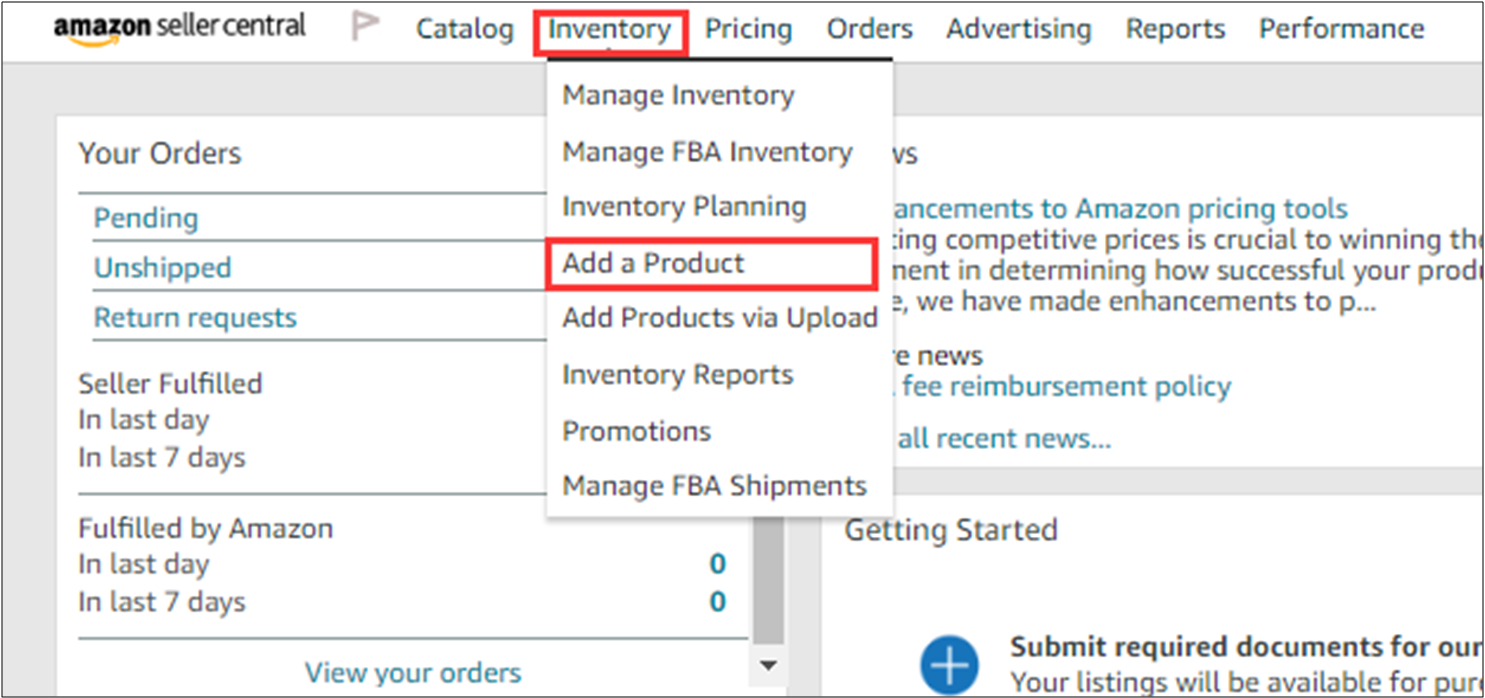Click the Return requests link
Image resolution: width=1485 pixels, height=698 pixels.
click(x=195, y=318)
